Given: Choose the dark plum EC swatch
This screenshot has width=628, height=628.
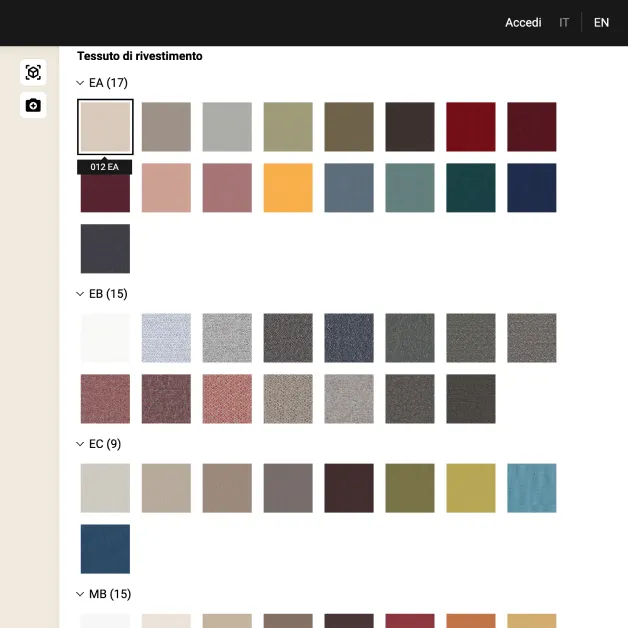Looking at the screenshot, I should (x=349, y=488).
